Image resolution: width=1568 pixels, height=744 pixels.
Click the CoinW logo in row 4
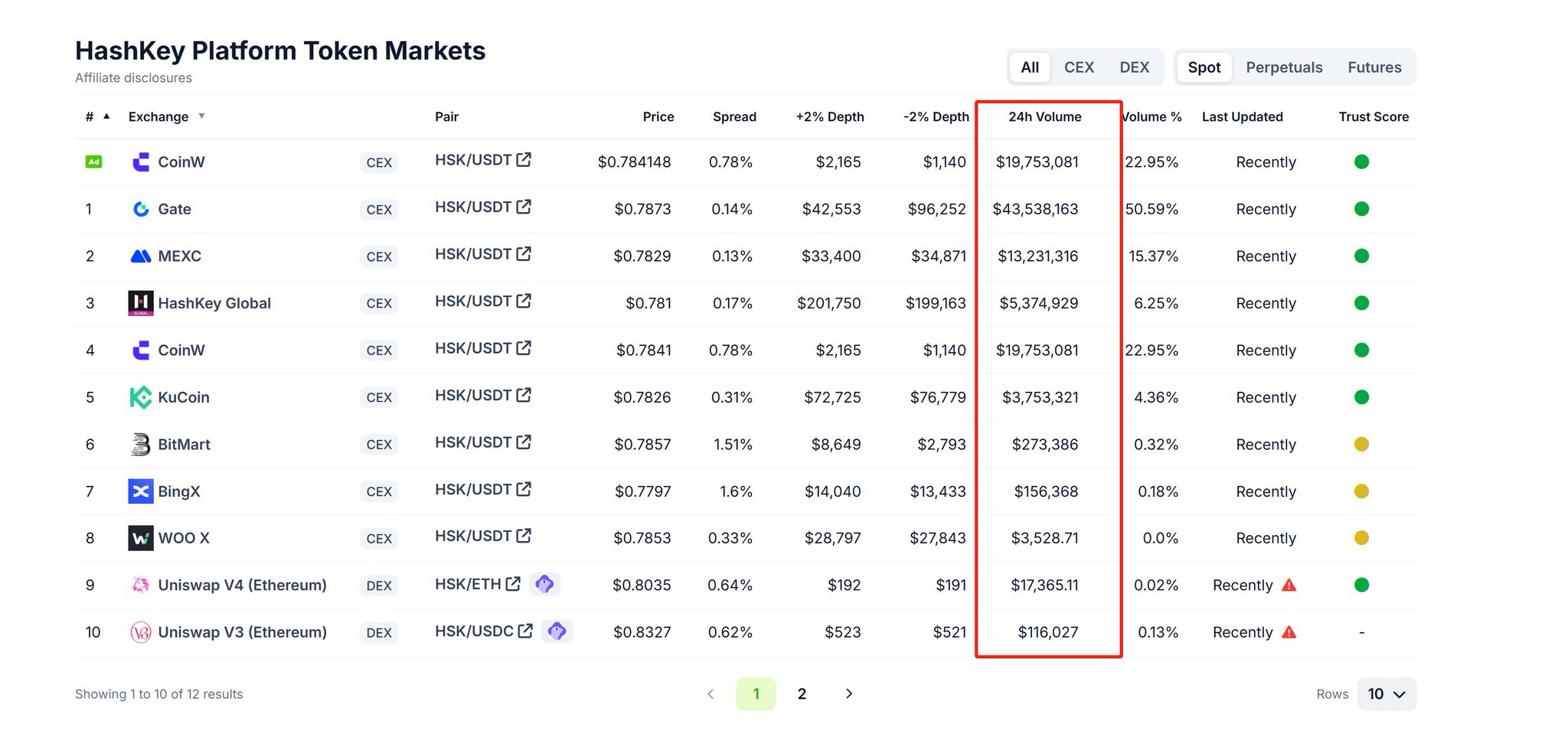pyautogui.click(x=141, y=351)
